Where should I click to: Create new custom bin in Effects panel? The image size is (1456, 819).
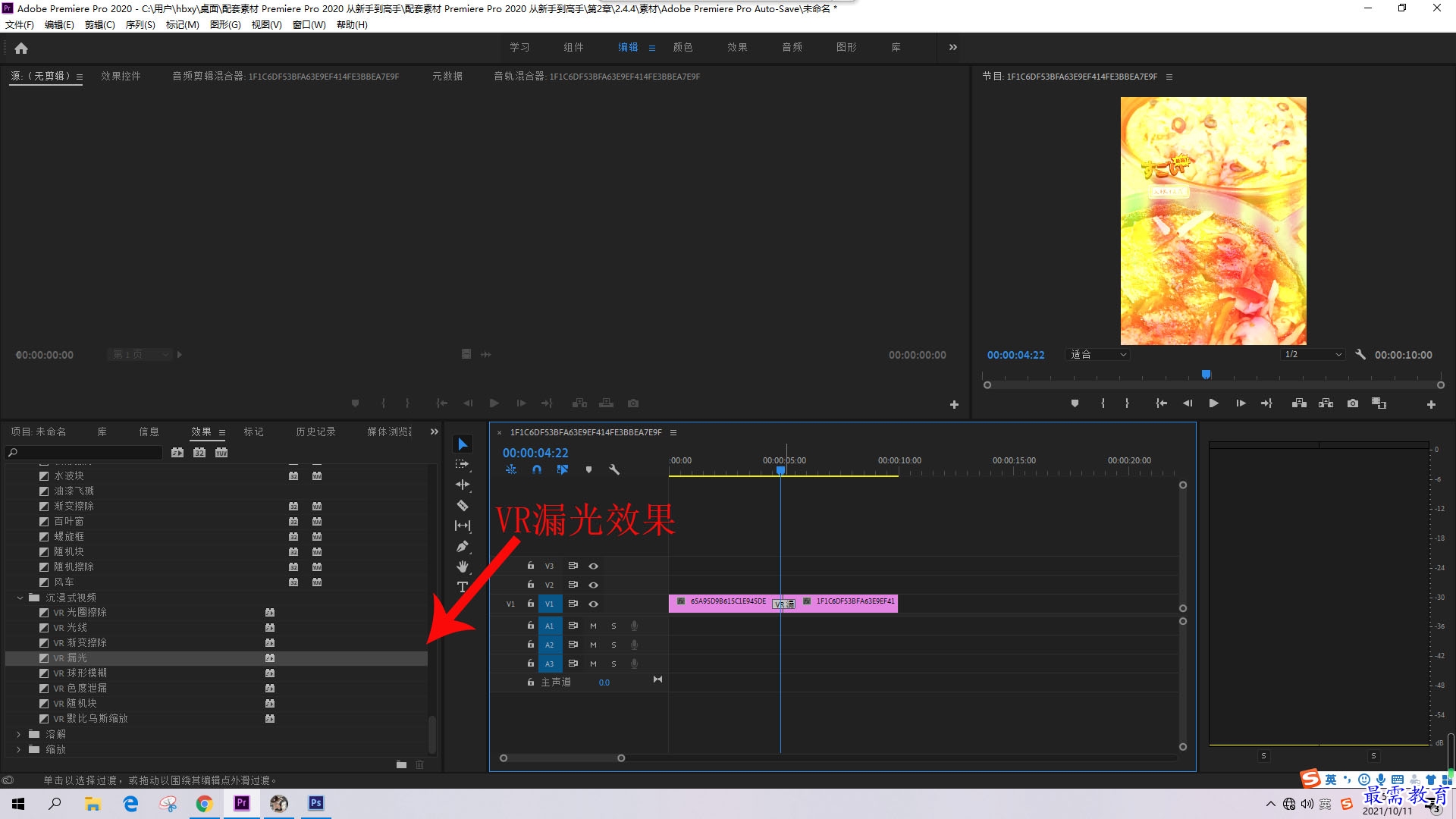tap(401, 764)
